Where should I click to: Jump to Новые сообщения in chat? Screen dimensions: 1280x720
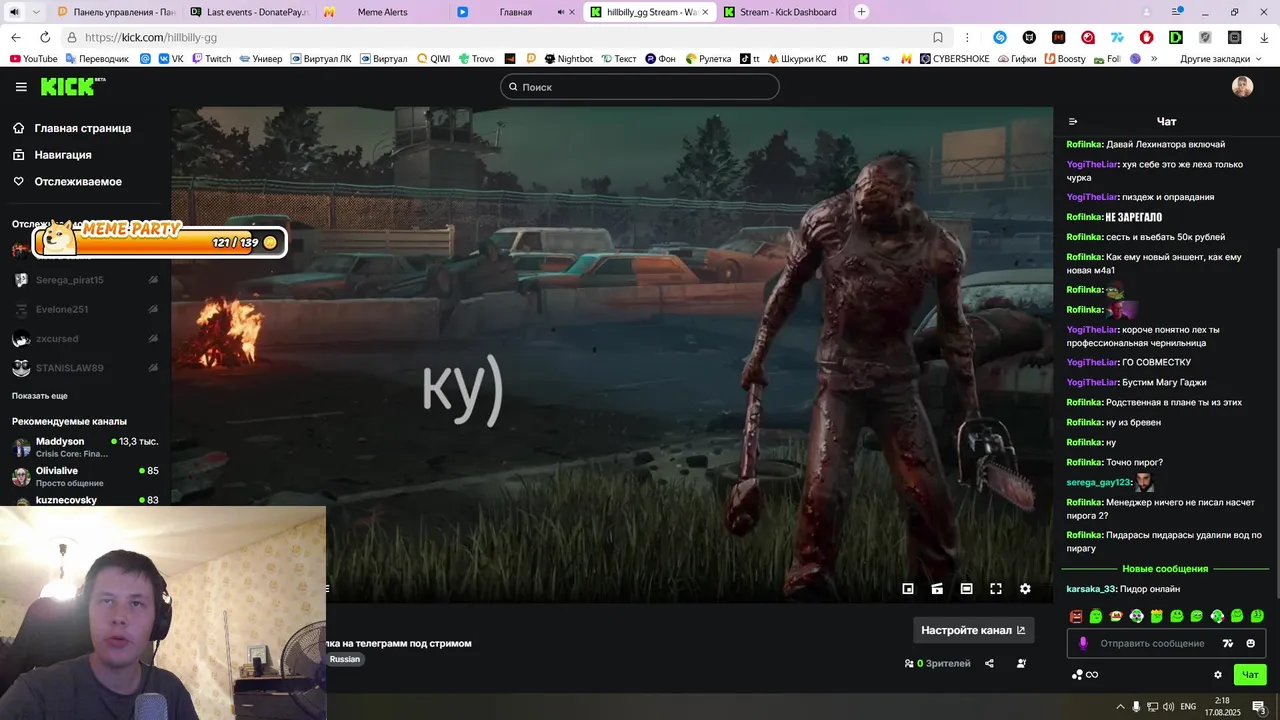click(1165, 569)
